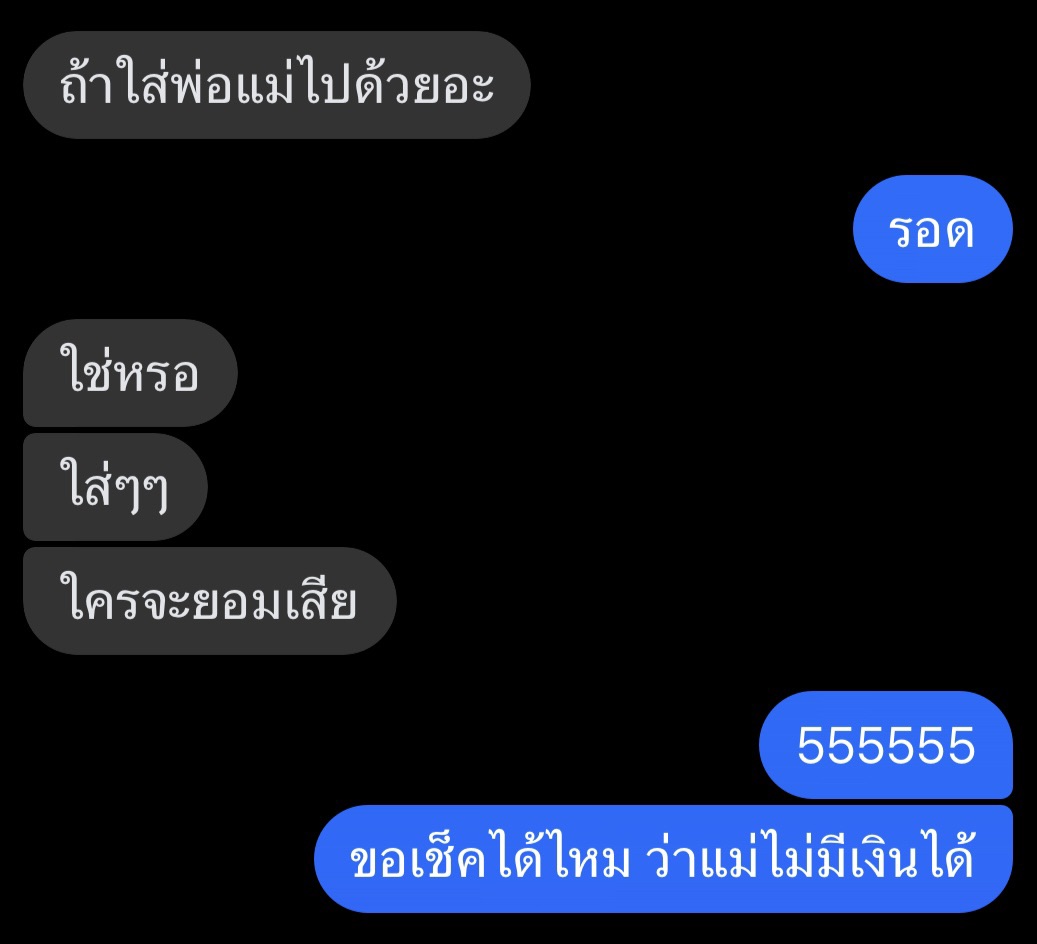The height and width of the screenshot is (944, 1037).
Task: Tap the 'ใส่ๆๆ' message bubble
Action: coord(115,487)
